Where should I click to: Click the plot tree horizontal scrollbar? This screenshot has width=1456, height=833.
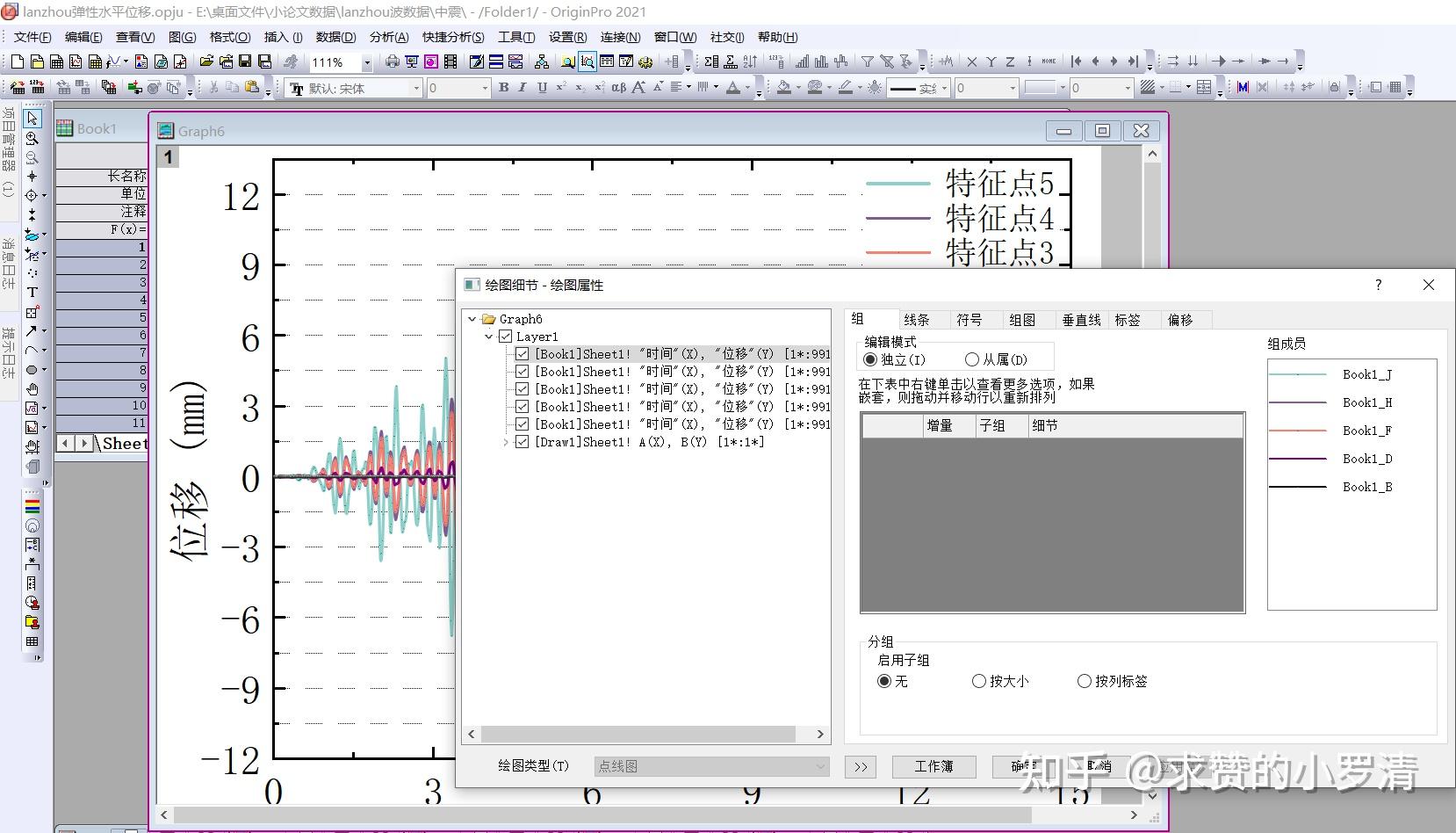[638, 734]
